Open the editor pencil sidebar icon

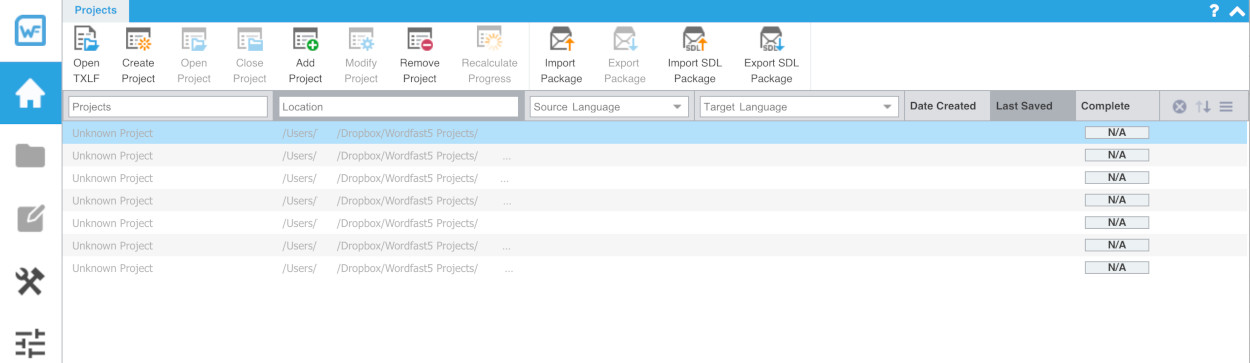point(30,218)
